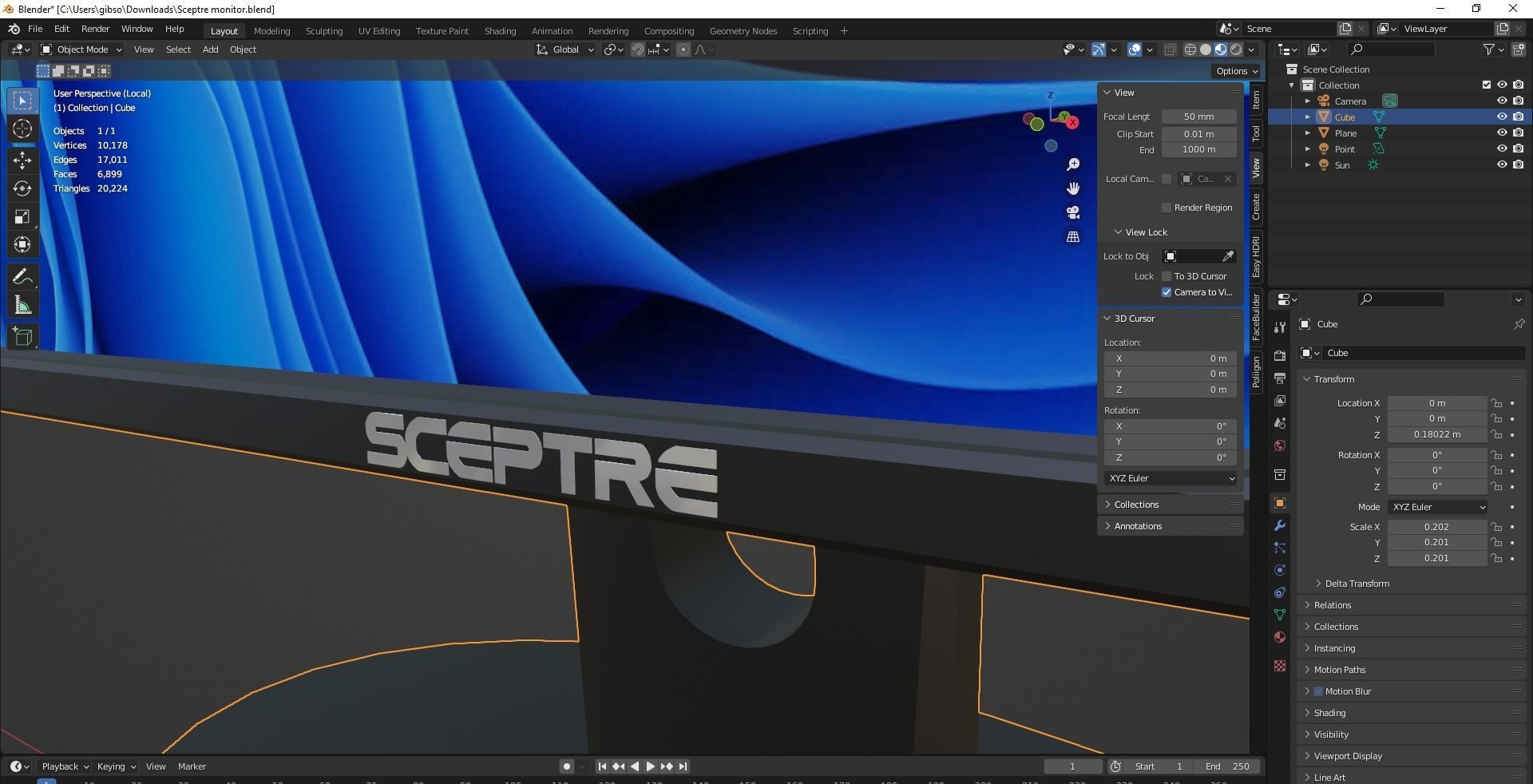This screenshot has width=1533, height=784.
Task: Open the Object Data green triangle tab
Action: (x=1280, y=615)
